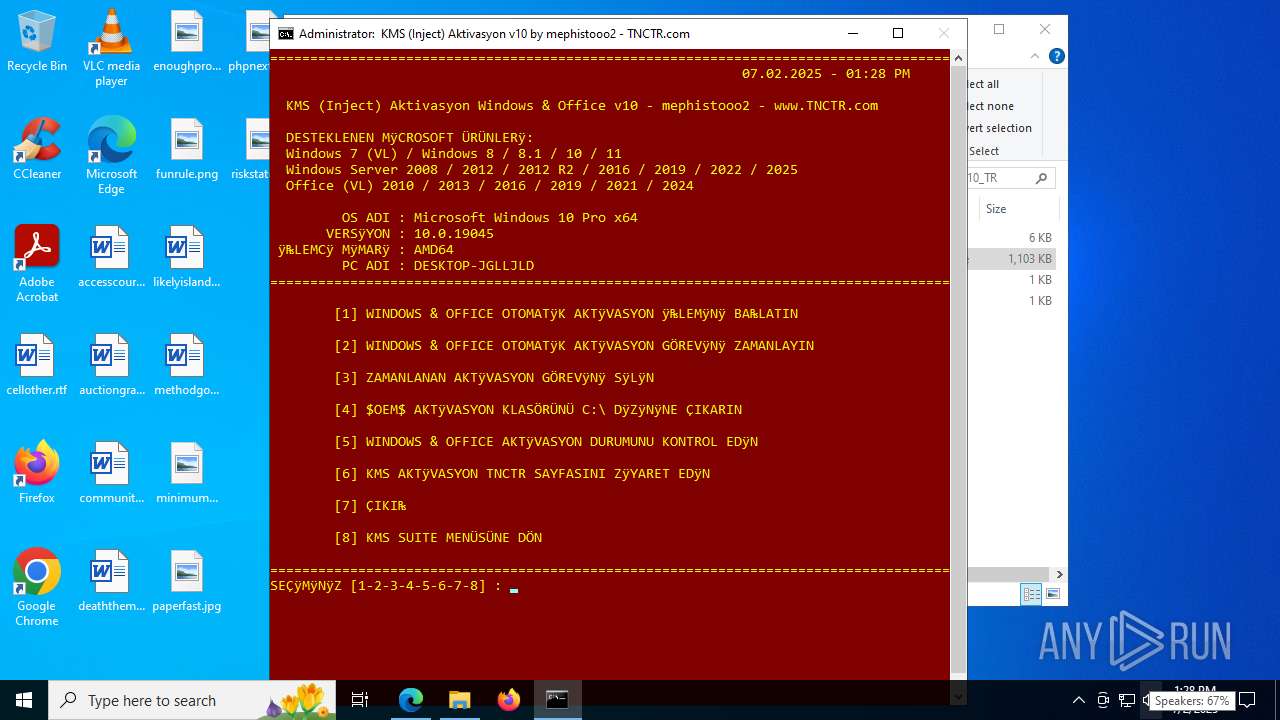Open Task View from the taskbar
Viewport: 1280px width, 720px height.
point(360,700)
